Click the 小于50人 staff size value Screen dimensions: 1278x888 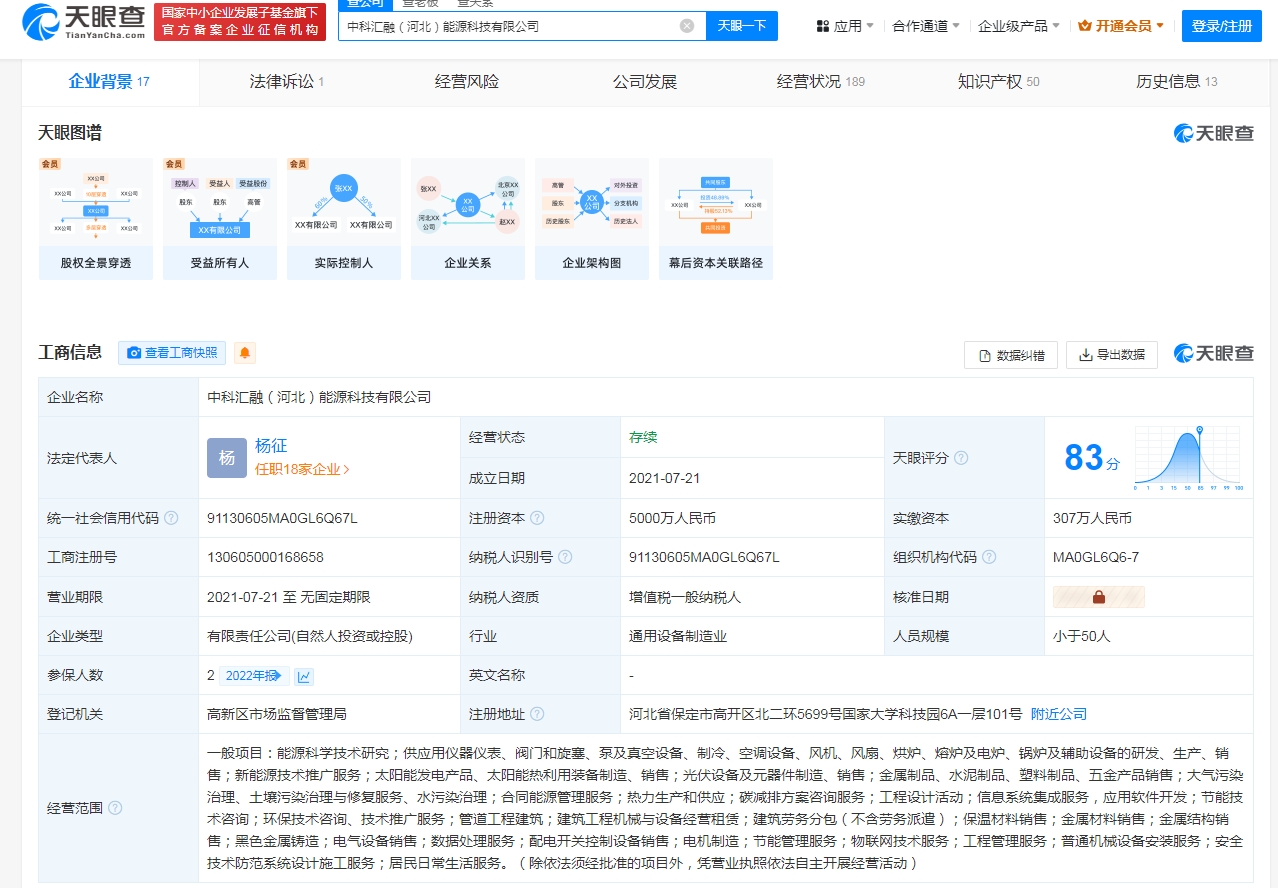coord(1082,636)
